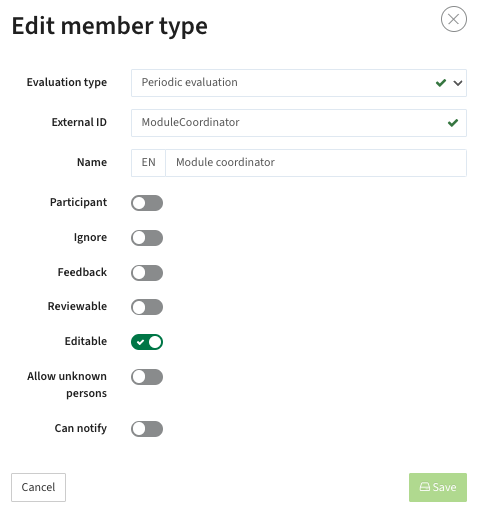Click the Save button
This screenshot has height=511, width=478.
click(438, 487)
